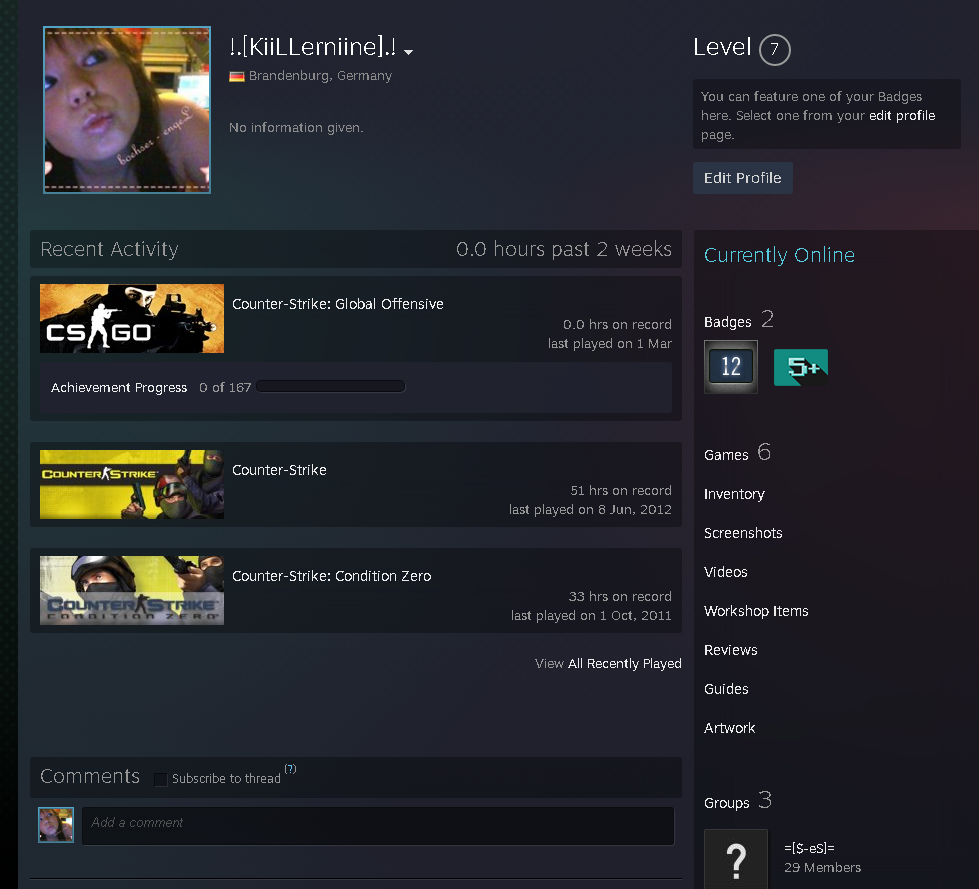Go to Artwork
979x889 pixels.
point(729,728)
